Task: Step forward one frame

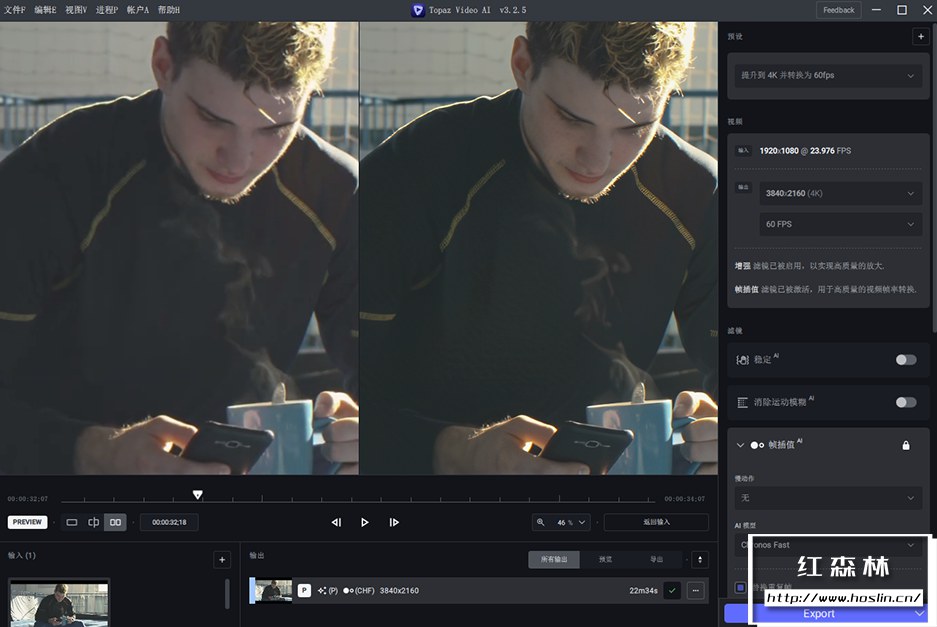Action: tap(394, 522)
